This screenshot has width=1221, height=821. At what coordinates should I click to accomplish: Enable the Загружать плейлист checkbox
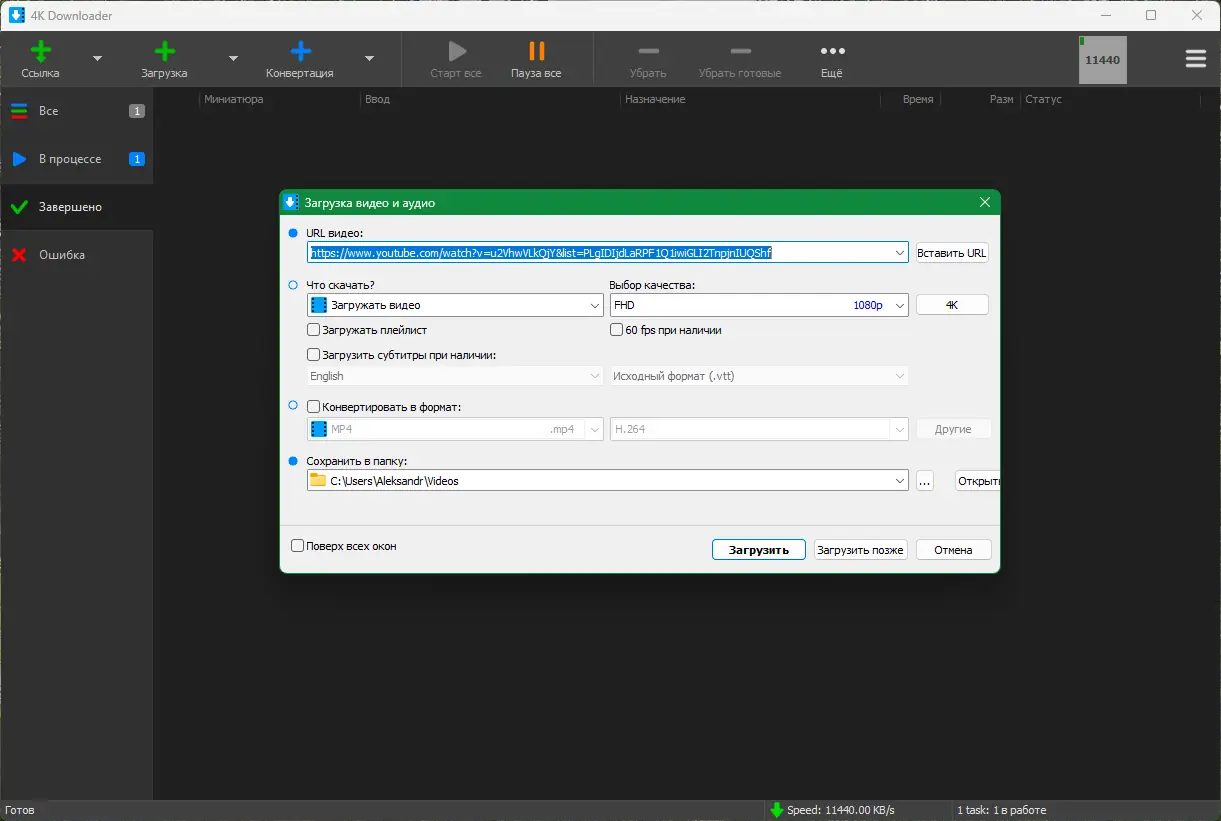[314, 329]
